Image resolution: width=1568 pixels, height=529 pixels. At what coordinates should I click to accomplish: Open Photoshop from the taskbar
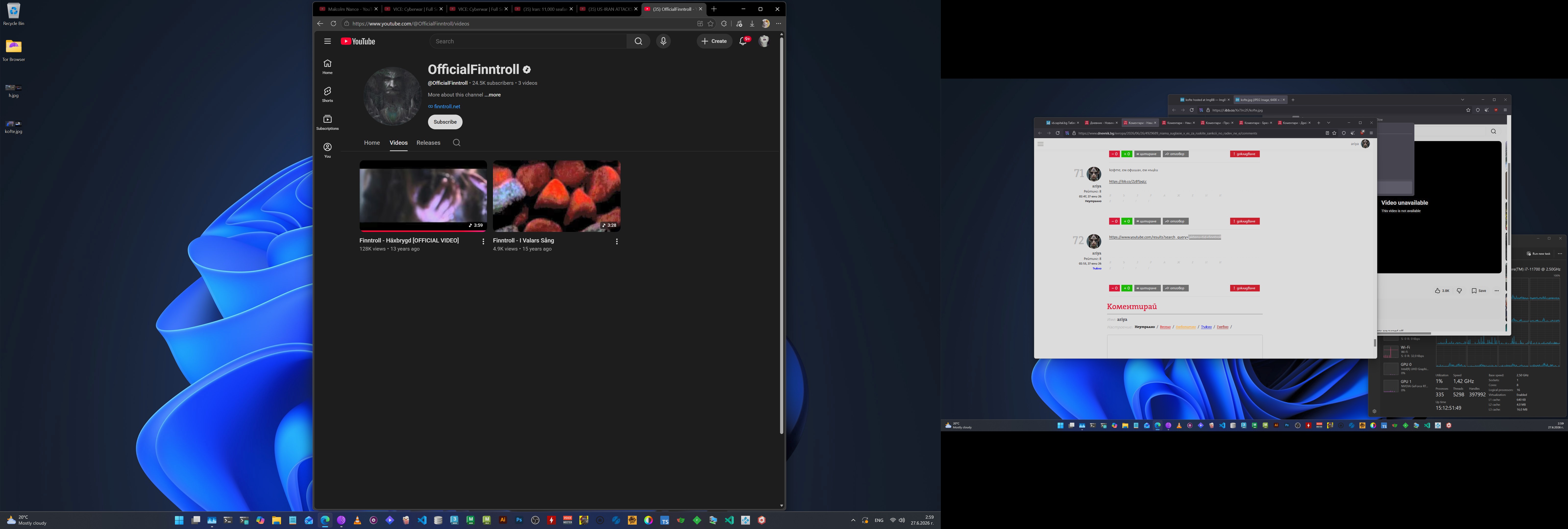click(x=519, y=520)
